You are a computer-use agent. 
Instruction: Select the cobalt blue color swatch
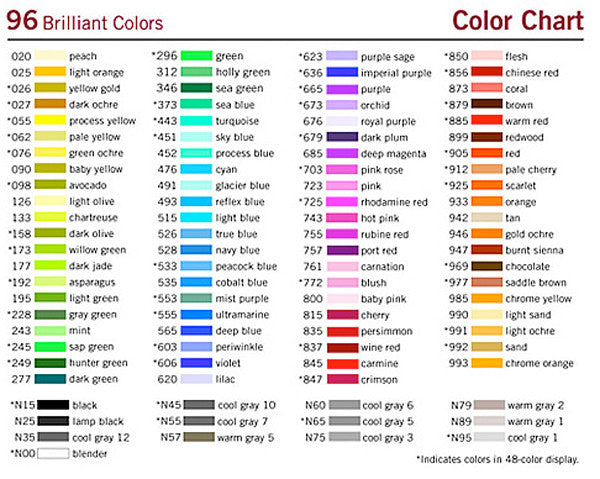coord(196,282)
